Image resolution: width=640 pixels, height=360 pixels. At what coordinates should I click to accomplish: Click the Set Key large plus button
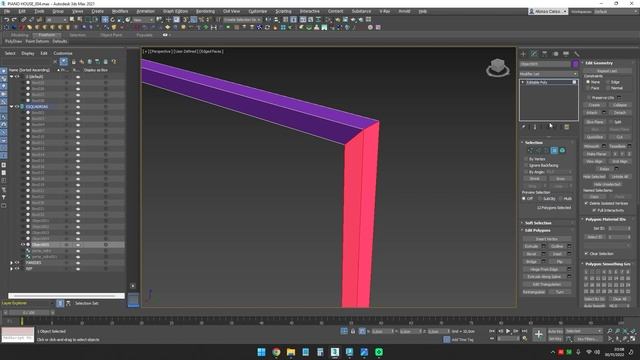click(538, 335)
